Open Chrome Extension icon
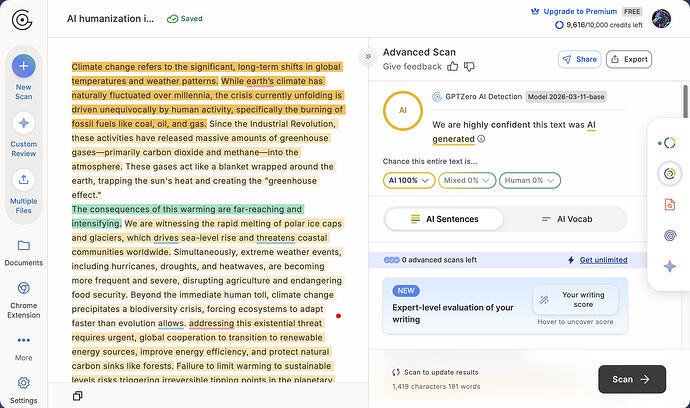 tap(24, 288)
